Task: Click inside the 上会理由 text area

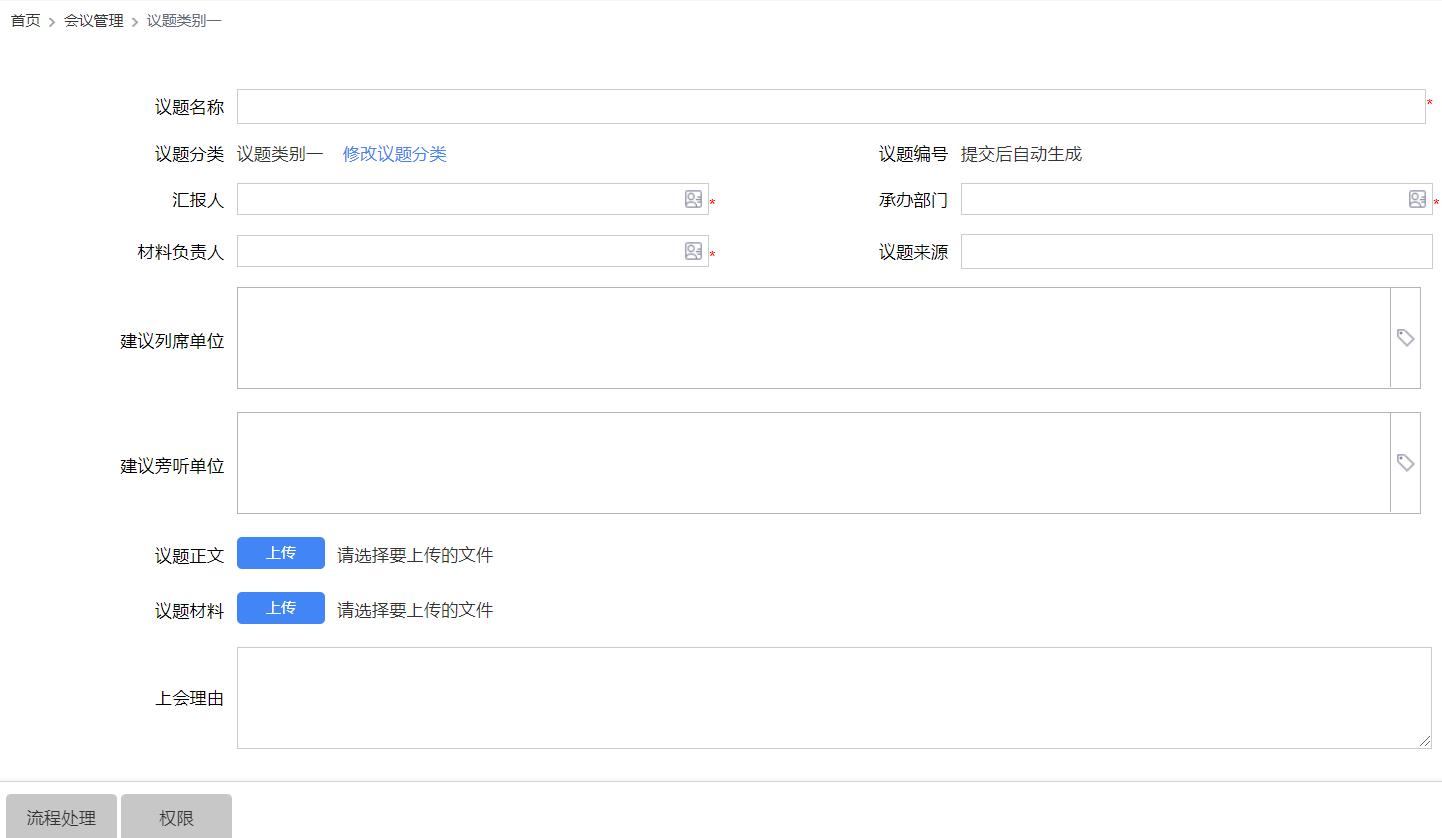Action: click(x=830, y=697)
